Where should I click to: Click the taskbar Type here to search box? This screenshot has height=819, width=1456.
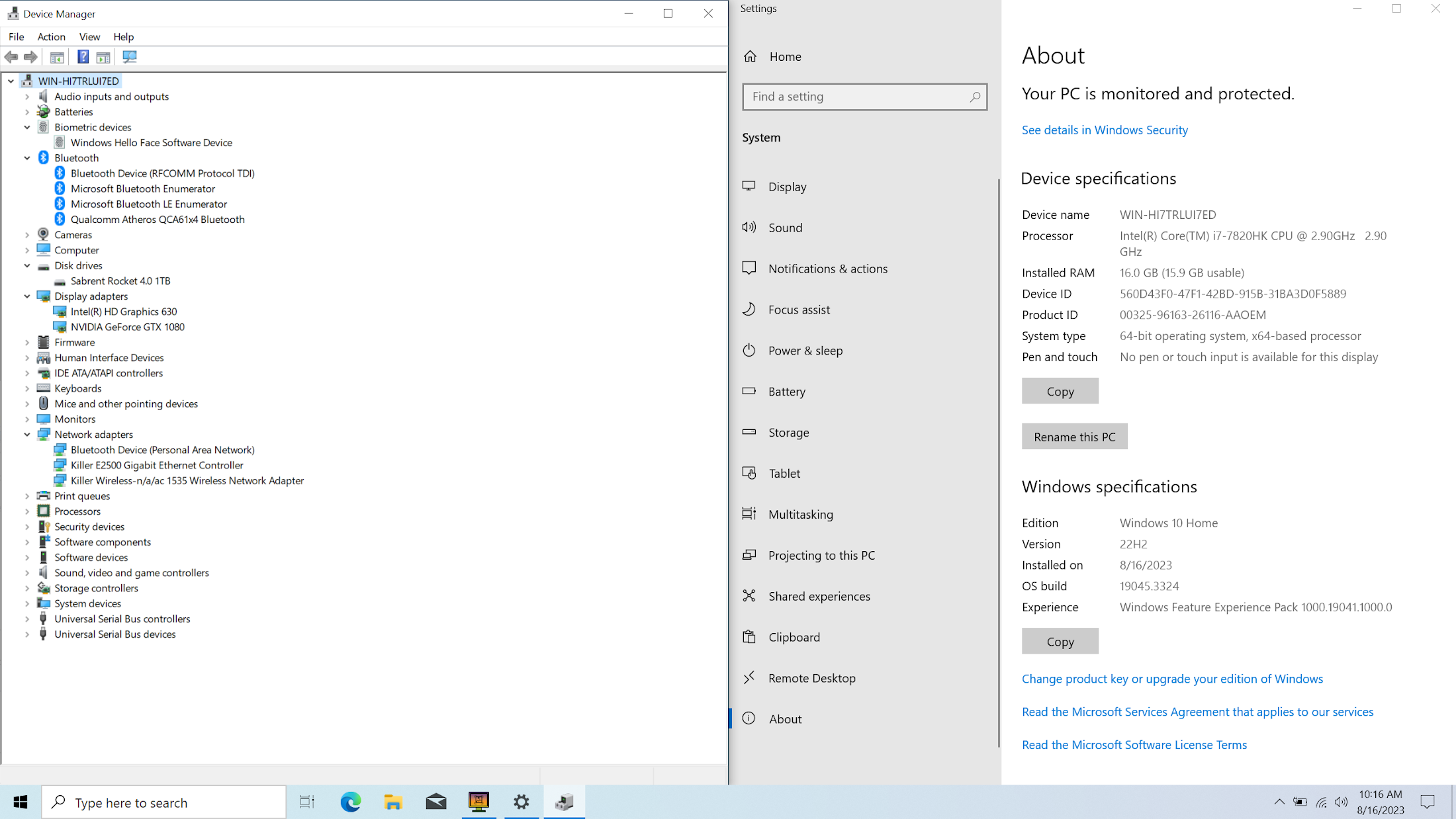coord(164,802)
